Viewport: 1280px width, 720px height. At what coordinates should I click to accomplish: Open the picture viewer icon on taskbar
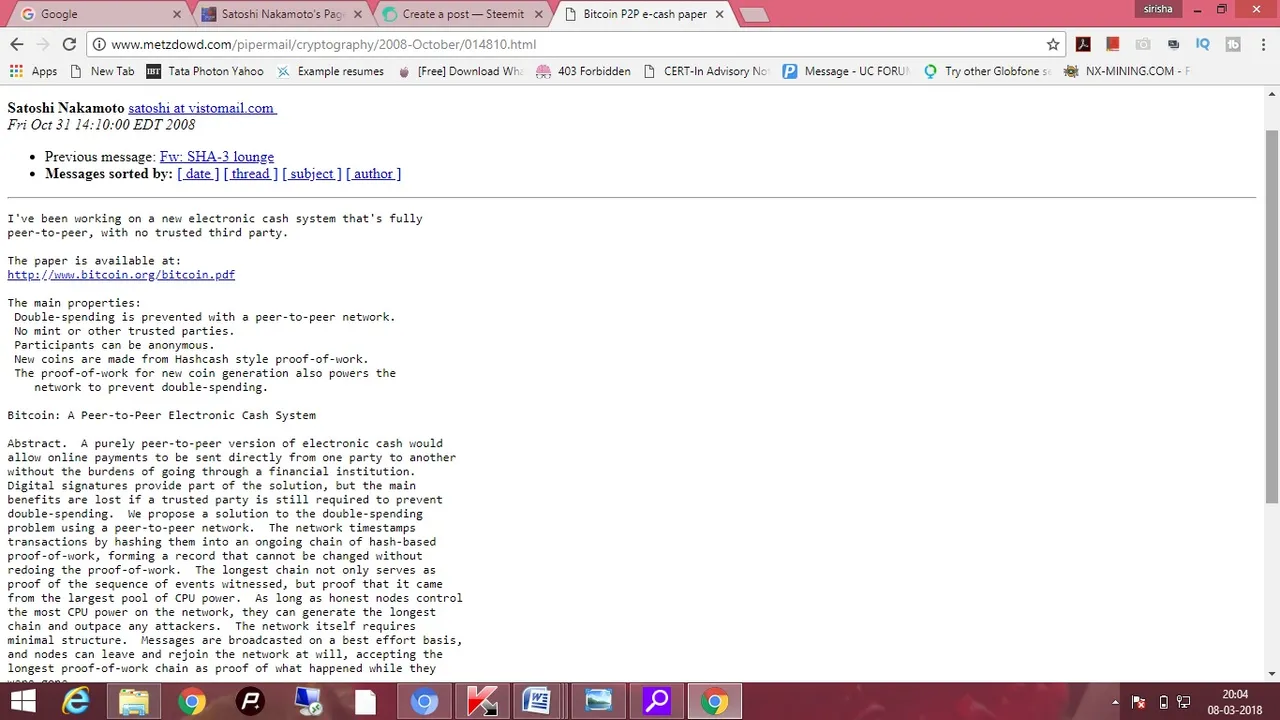click(598, 701)
